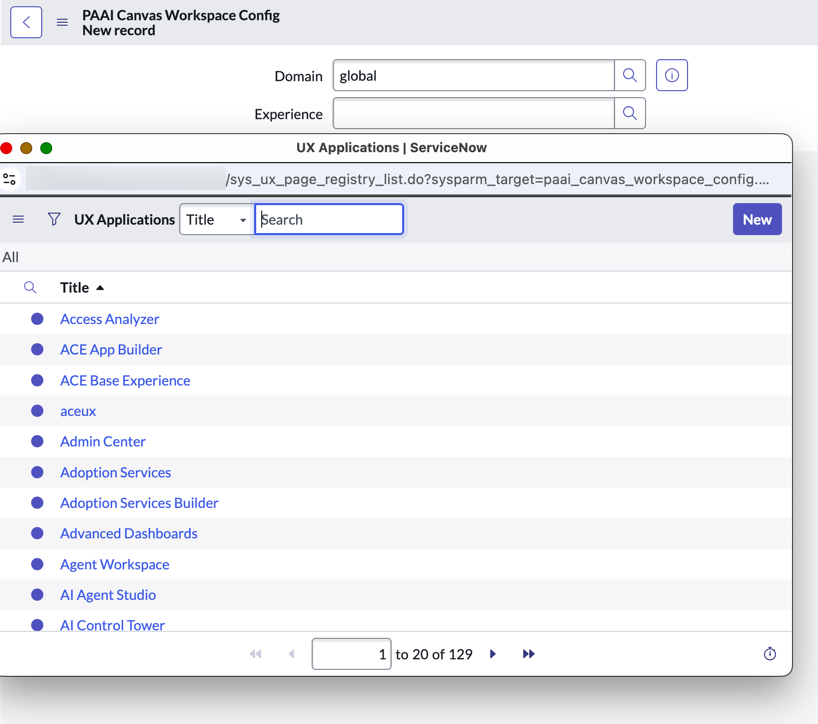This screenshot has width=818, height=724.
Task: Open Agent Workspace link
Action: 115,564
